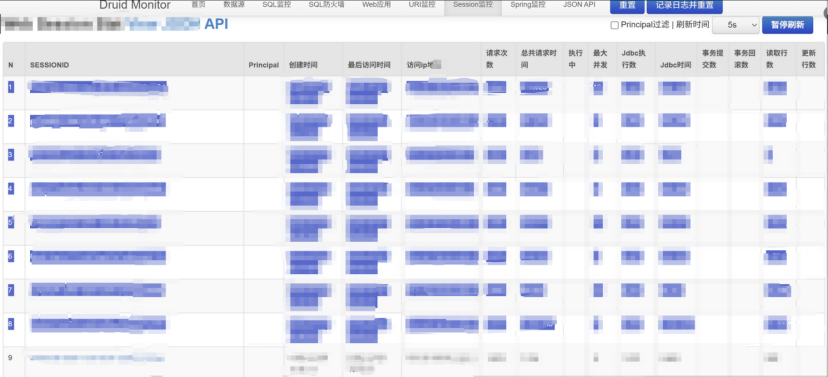
Task: Click the 记录日志并重置 button
Action: 684,6
